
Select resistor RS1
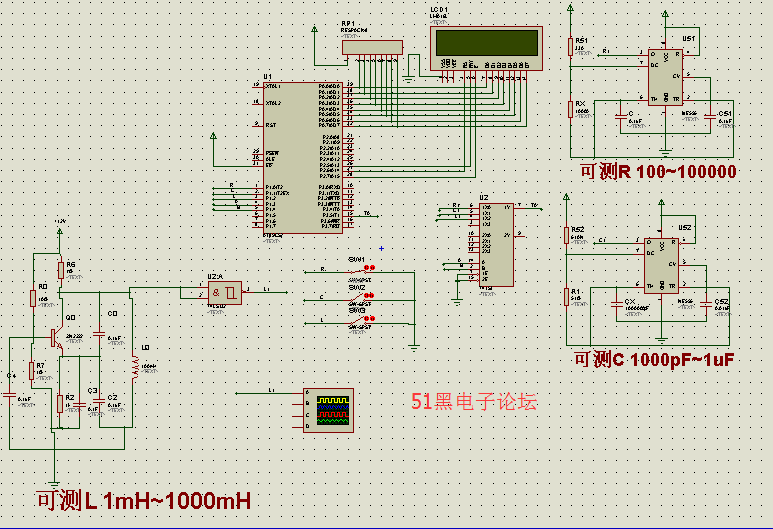[x=570, y=47]
